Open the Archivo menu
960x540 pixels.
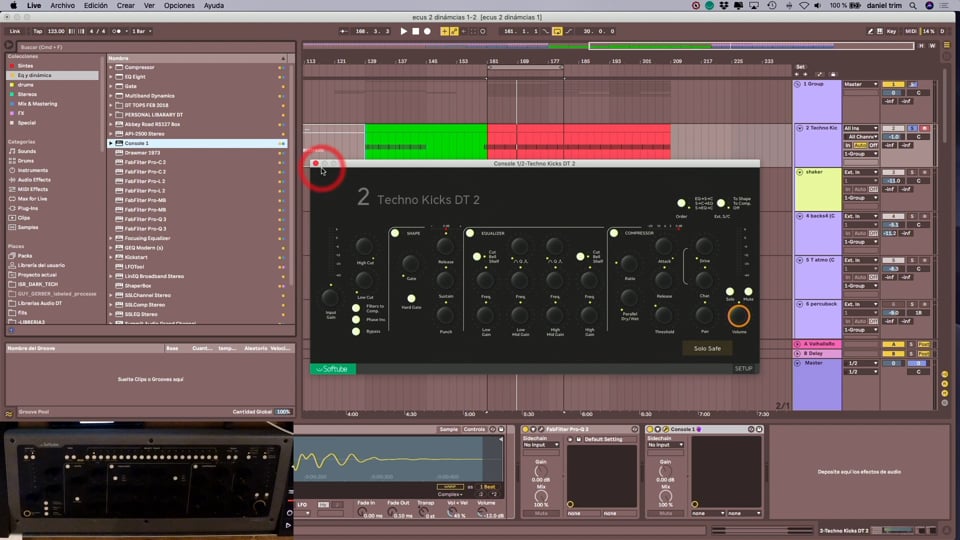(x=62, y=6)
